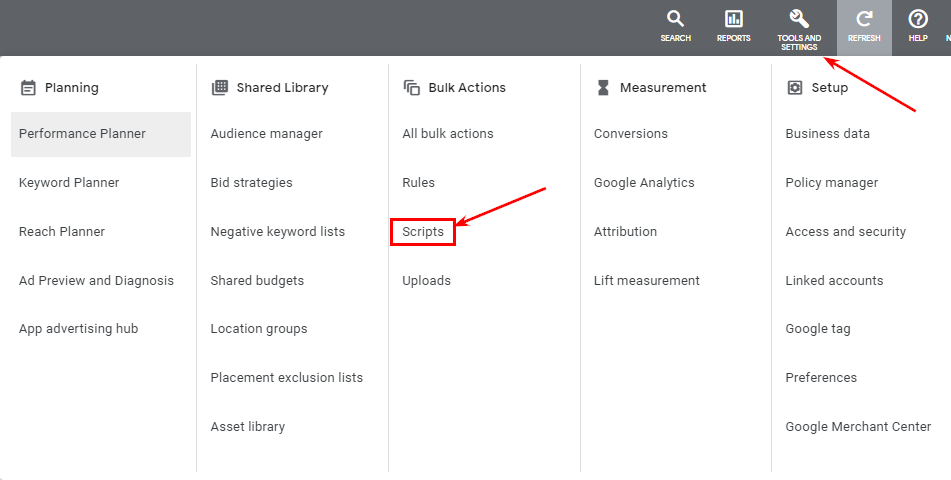Click the Shared Library column heading

click(x=282, y=87)
